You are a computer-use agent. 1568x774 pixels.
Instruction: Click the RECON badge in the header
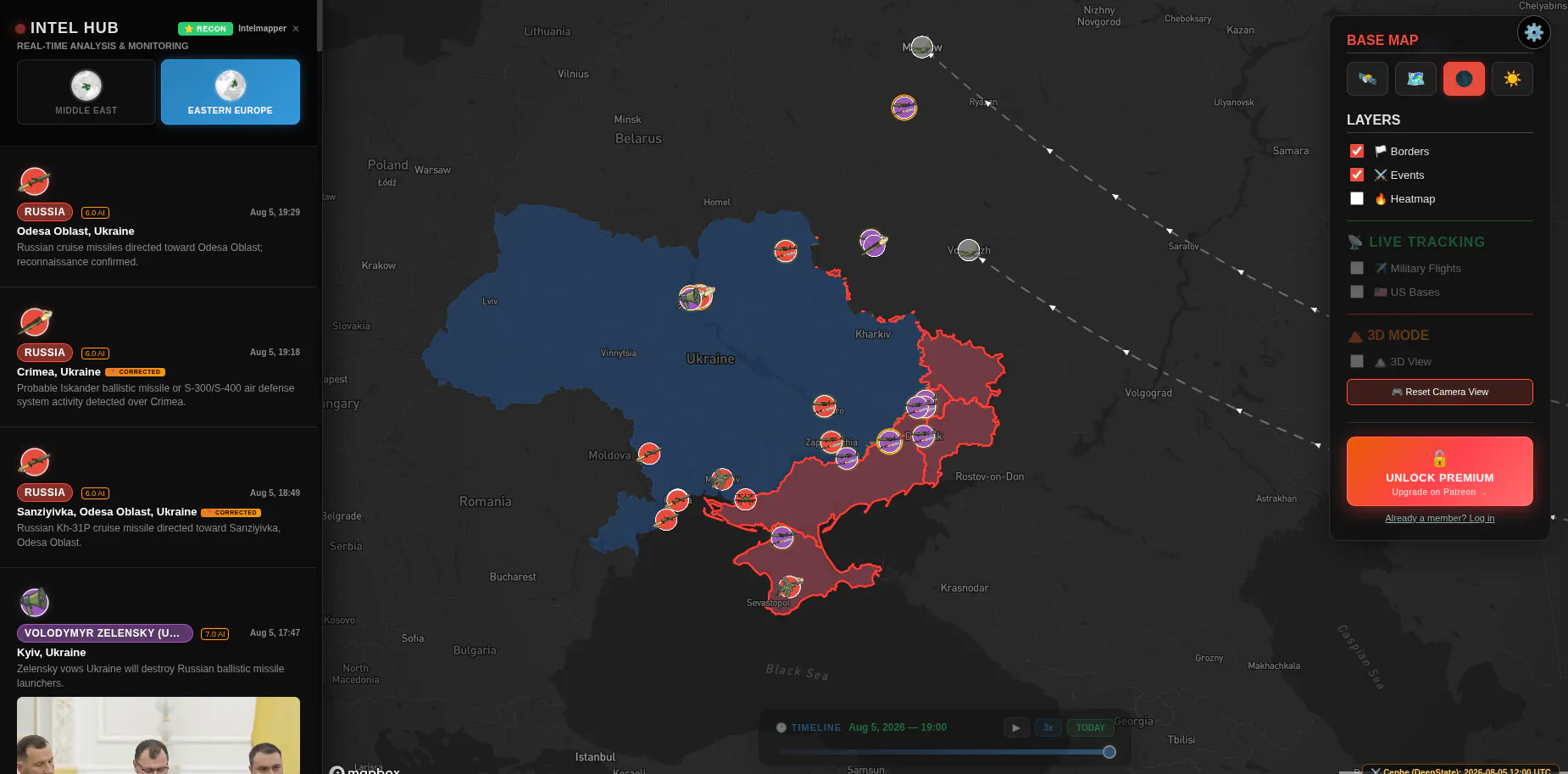(205, 29)
